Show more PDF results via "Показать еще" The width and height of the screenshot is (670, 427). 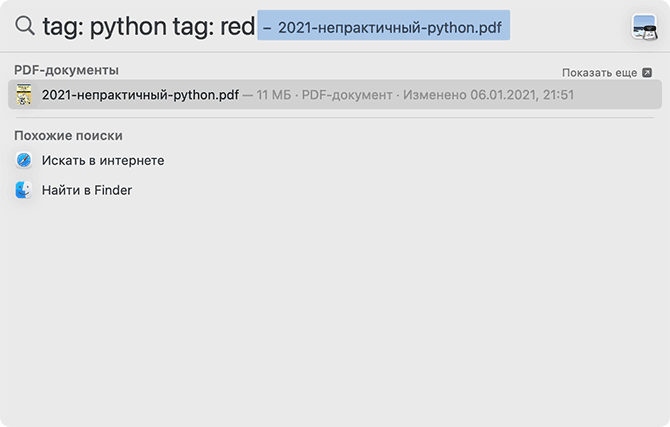[600, 73]
